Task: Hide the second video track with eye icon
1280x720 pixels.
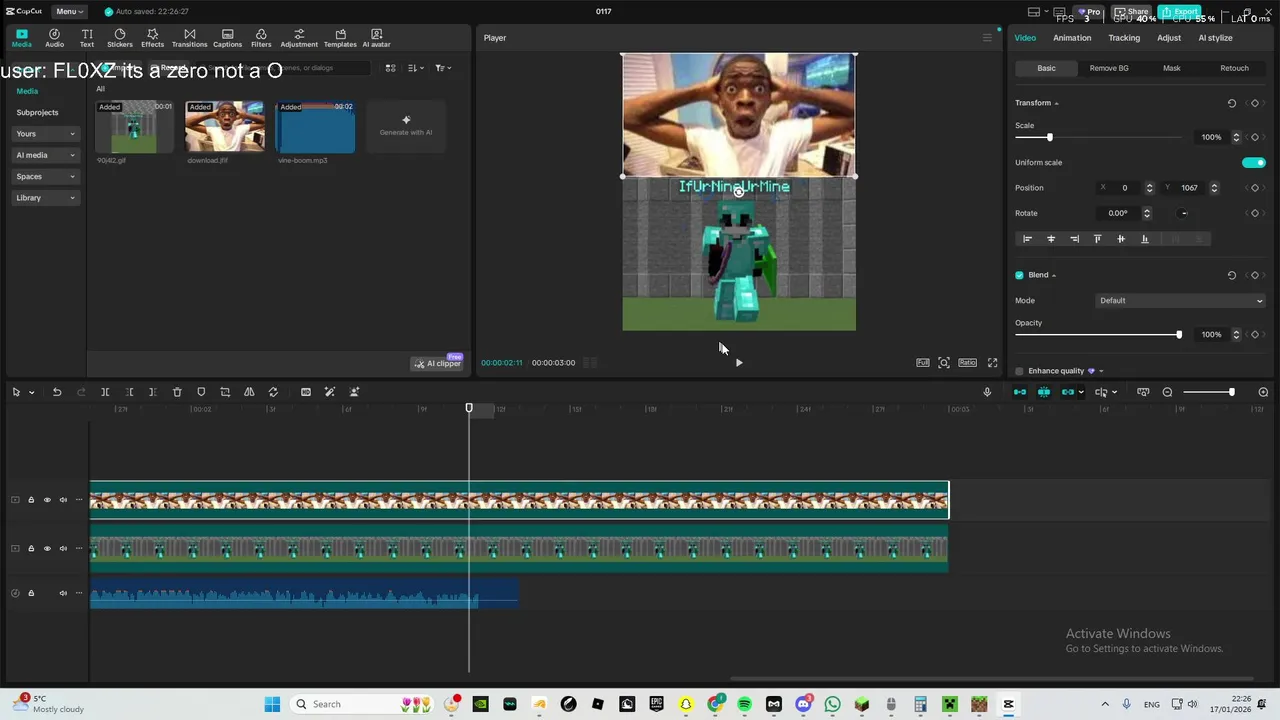Action: (47, 548)
